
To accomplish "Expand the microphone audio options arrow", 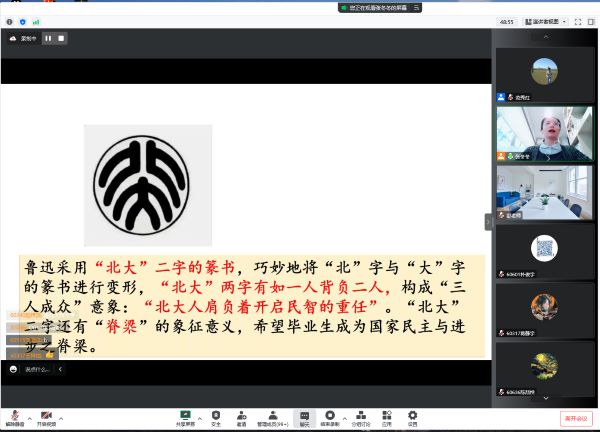I will 29,416.
